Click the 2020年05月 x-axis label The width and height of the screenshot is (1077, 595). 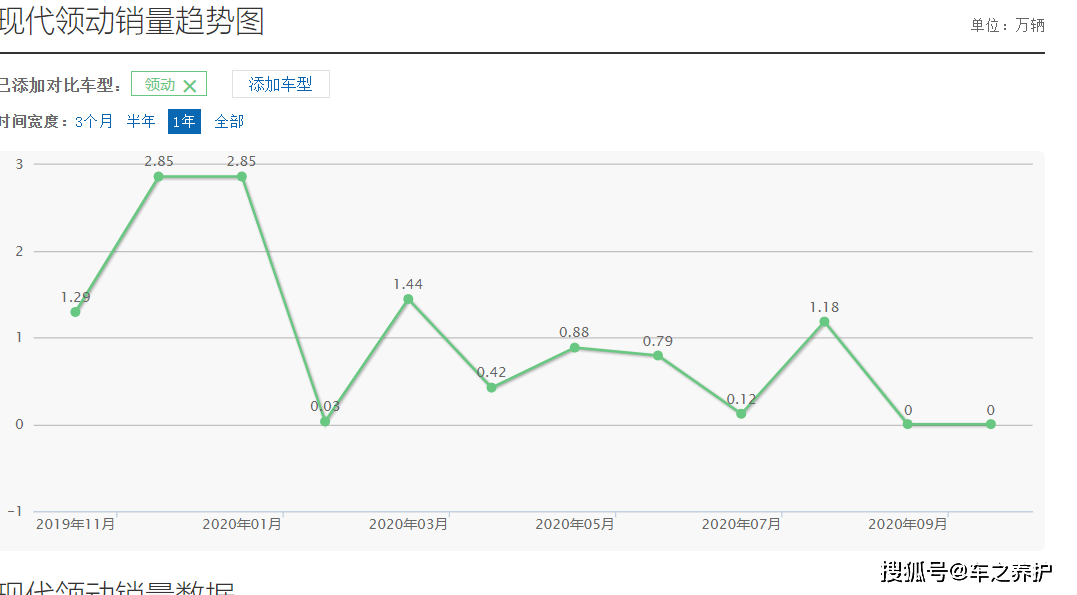pyautogui.click(x=574, y=524)
